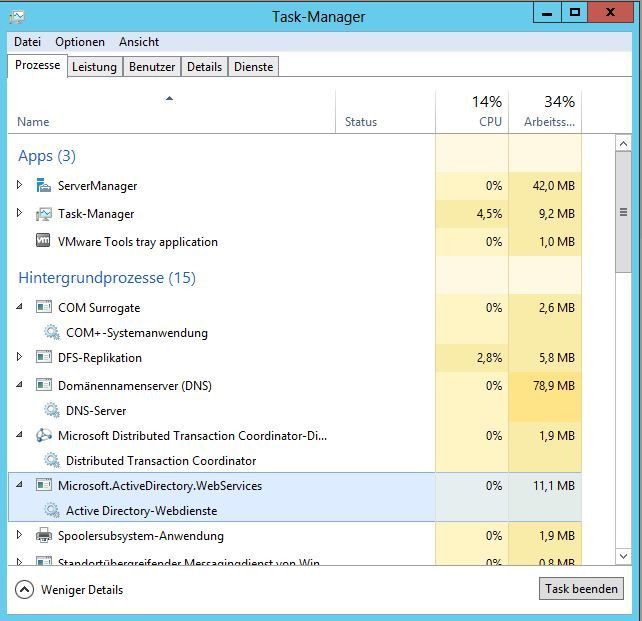Select the Spoolersubsystem-Anwendung row name
Viewport: 642px width, 621px height.
[x=141, y=536]
